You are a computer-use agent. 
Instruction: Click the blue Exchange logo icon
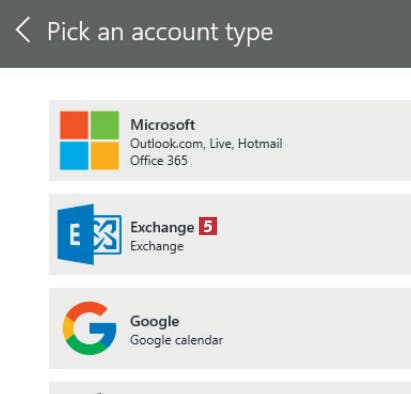tap(89, 234)
